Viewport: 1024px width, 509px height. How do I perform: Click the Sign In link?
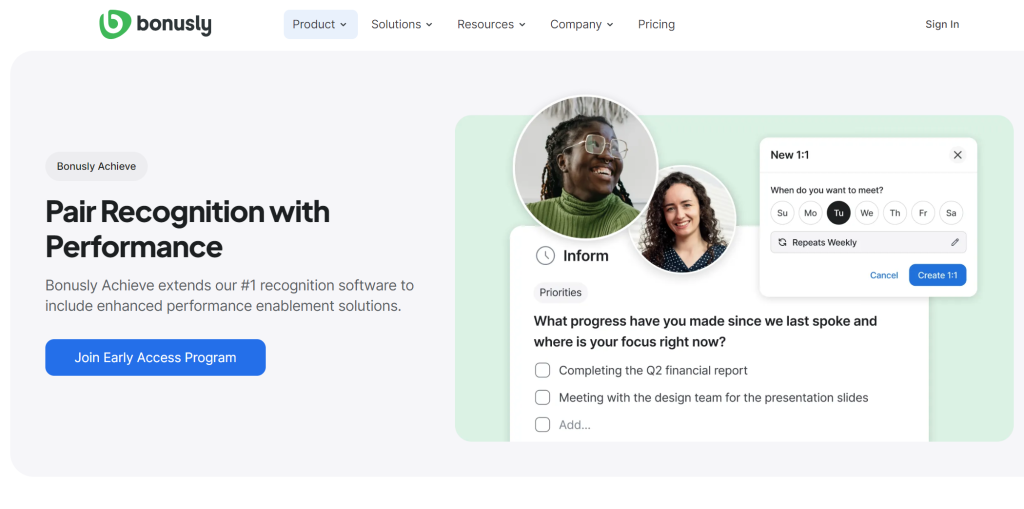tap(942, 24)
